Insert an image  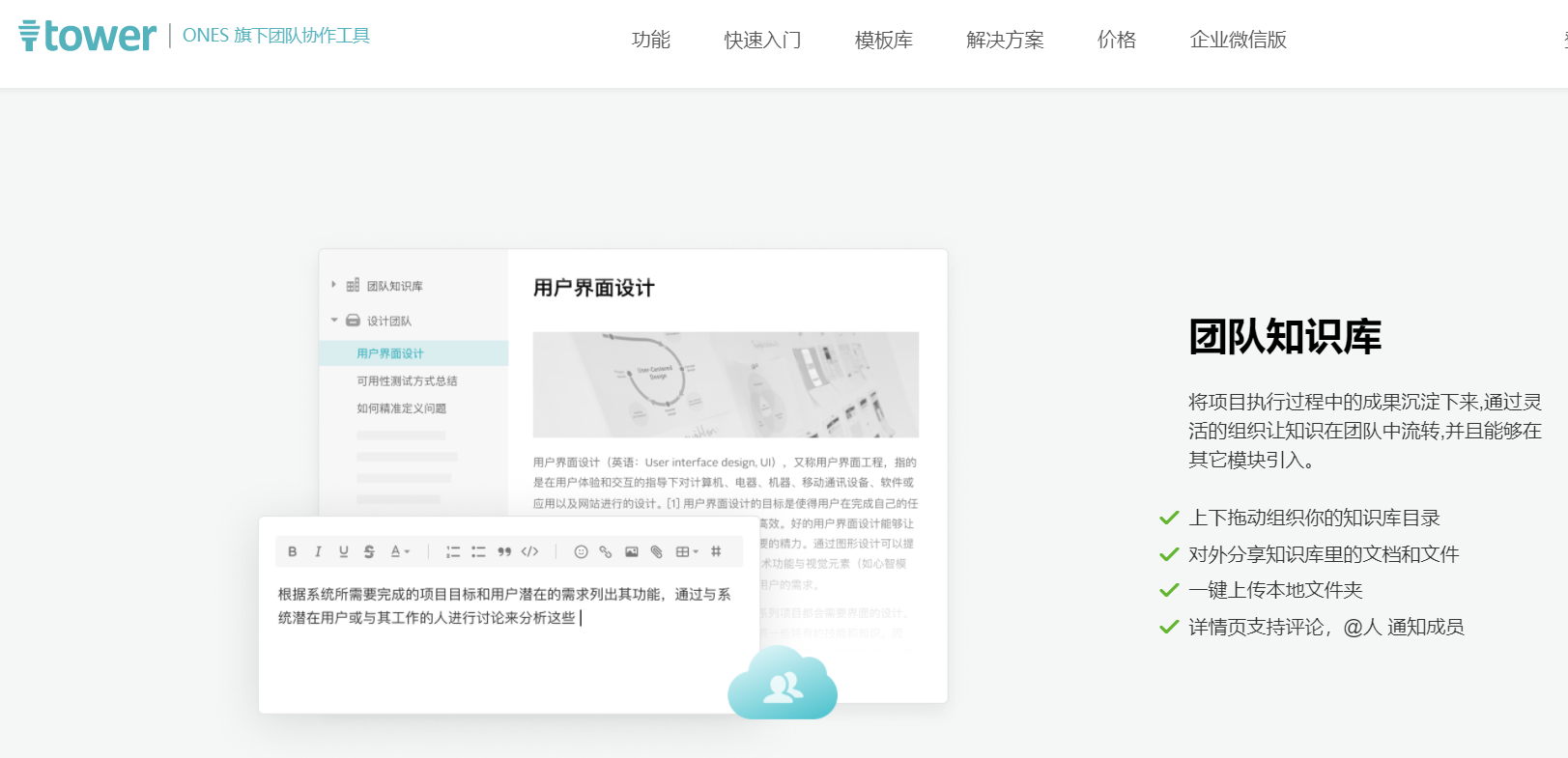click(x=631, y=551)
